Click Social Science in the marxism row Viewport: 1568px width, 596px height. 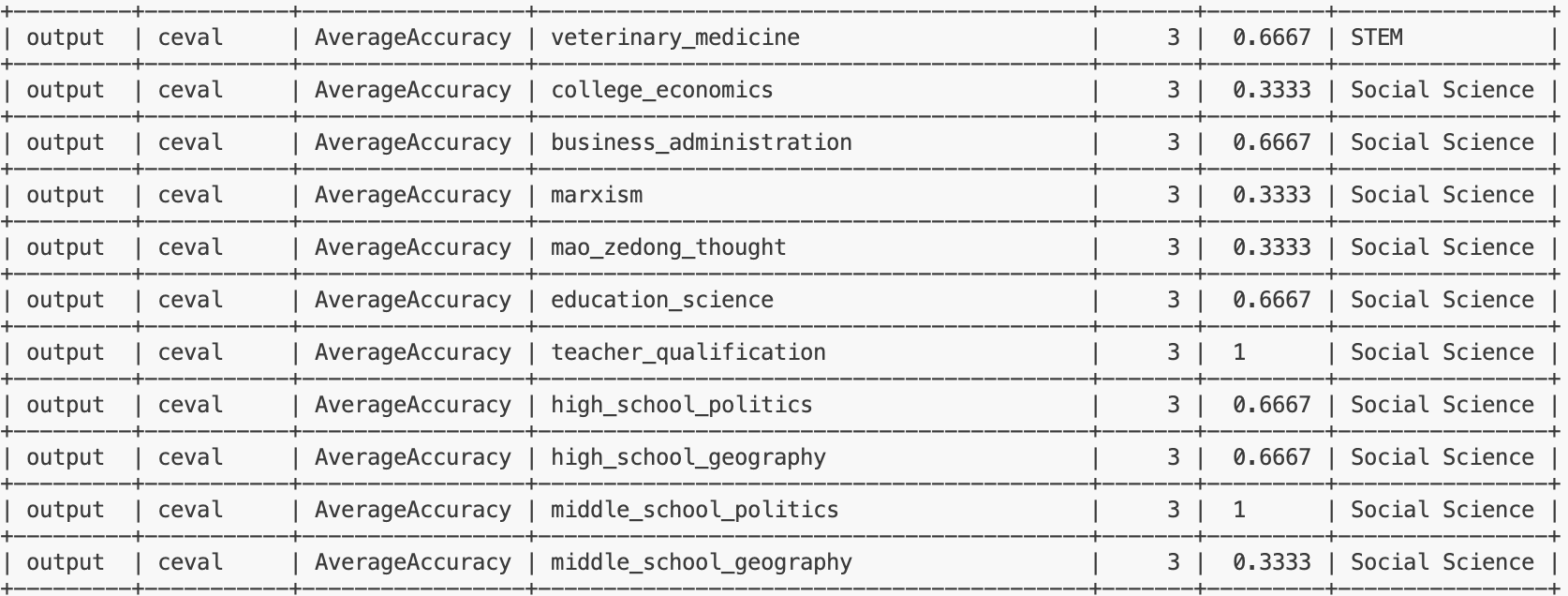coord(1442,195)
